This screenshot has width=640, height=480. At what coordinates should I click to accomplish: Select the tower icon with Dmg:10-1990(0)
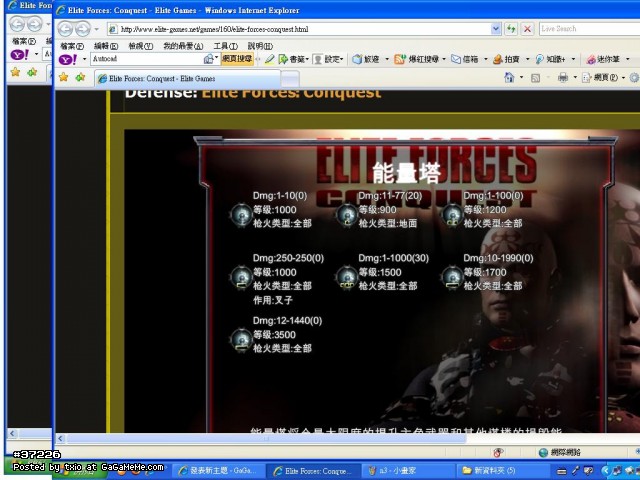pos(452,278)
